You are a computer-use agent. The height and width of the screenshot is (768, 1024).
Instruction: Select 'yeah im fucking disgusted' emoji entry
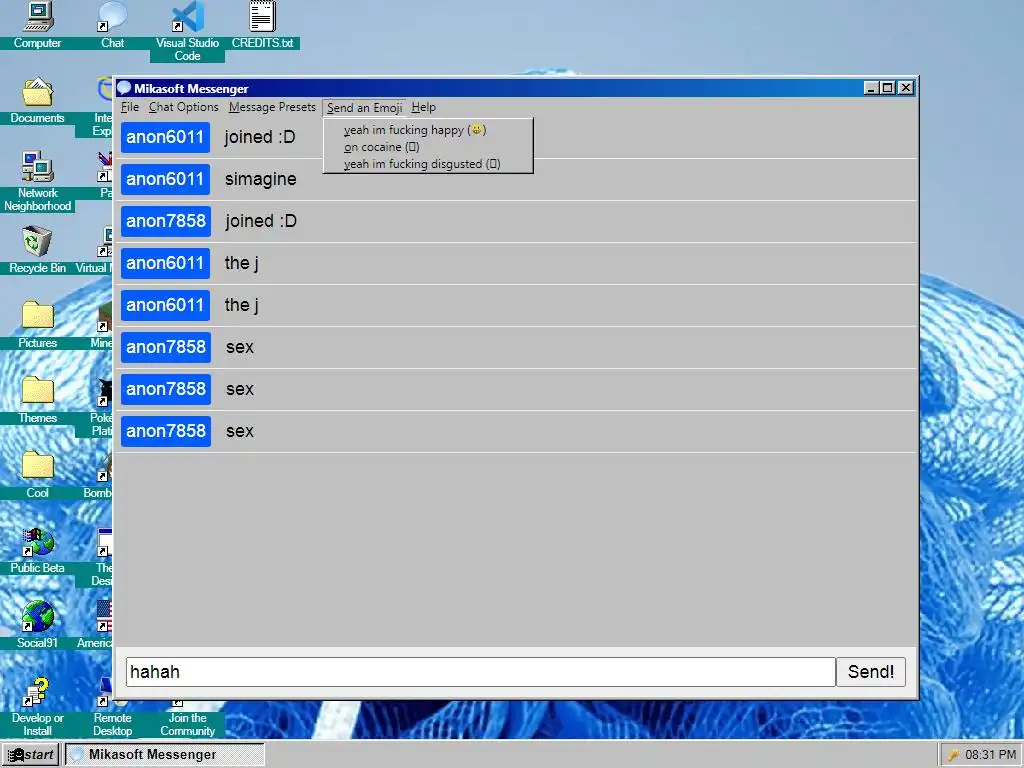428,164
